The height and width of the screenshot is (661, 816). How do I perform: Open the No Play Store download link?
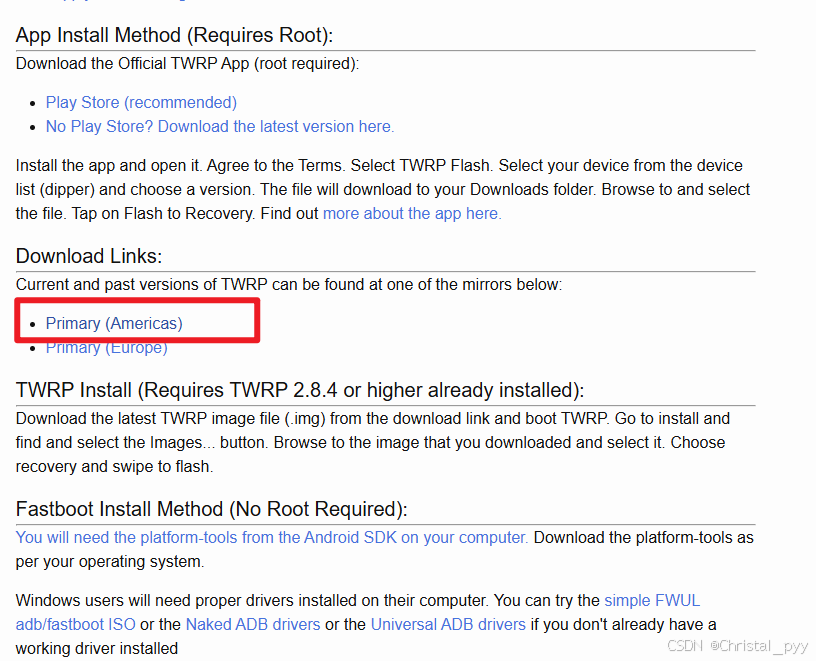220,126
